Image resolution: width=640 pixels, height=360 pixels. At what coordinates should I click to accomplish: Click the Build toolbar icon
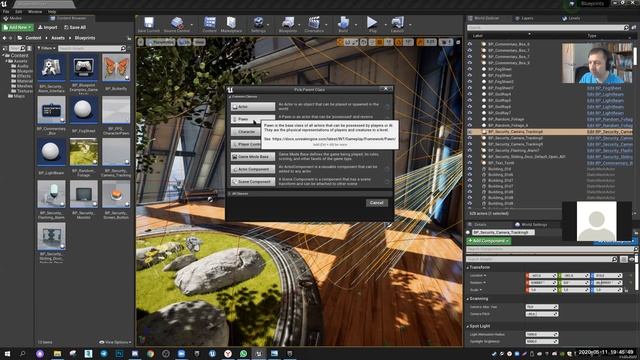coord(343,24)
